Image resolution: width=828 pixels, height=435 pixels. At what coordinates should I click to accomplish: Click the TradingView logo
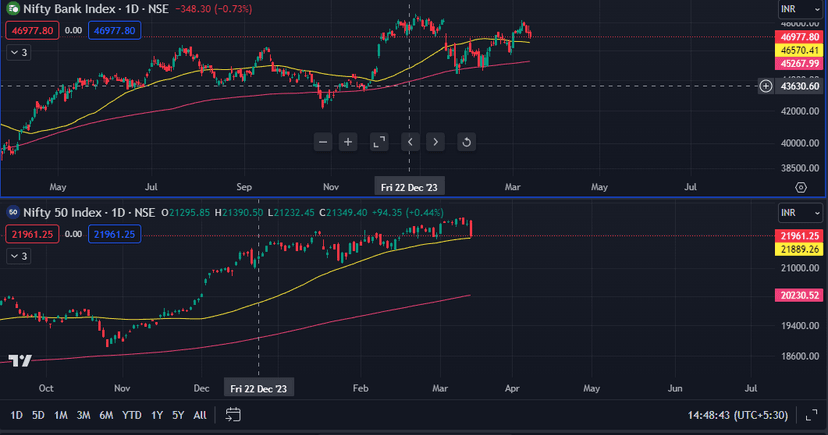(x=20, y=360)
